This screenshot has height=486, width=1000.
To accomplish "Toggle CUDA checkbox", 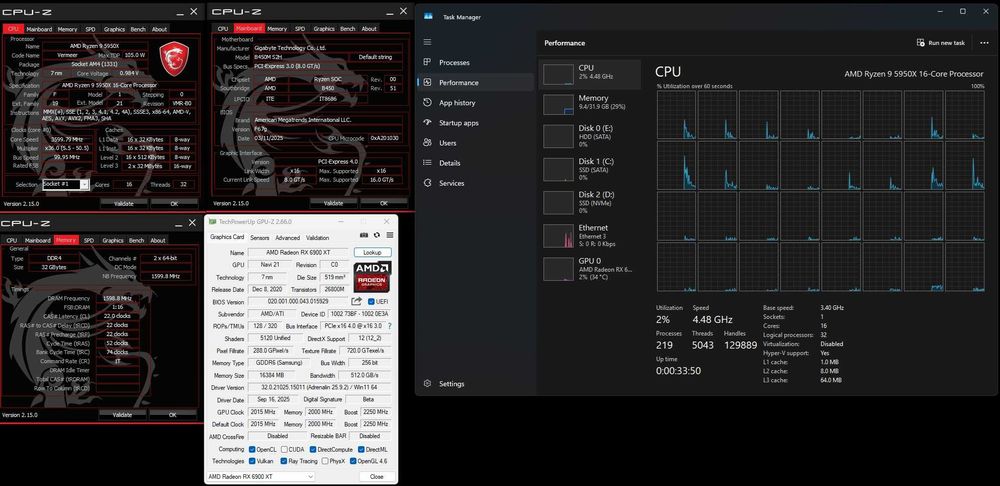I will (x=284, y=449).
